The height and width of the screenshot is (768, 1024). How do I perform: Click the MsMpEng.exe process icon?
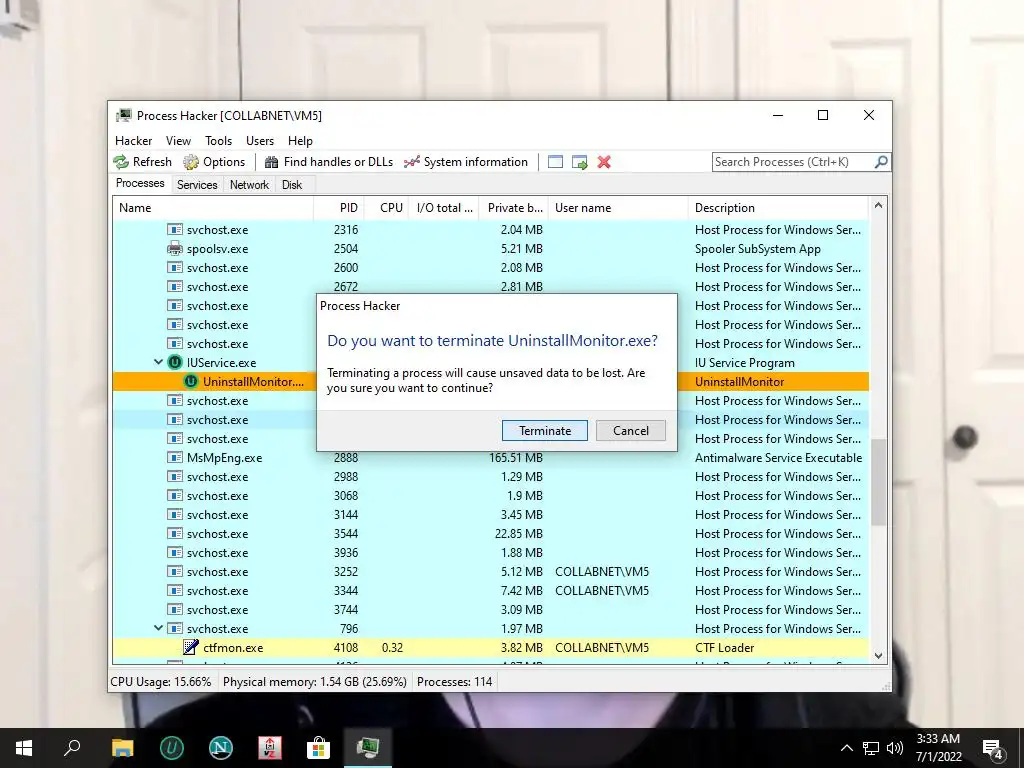click(x=174, y=458)
